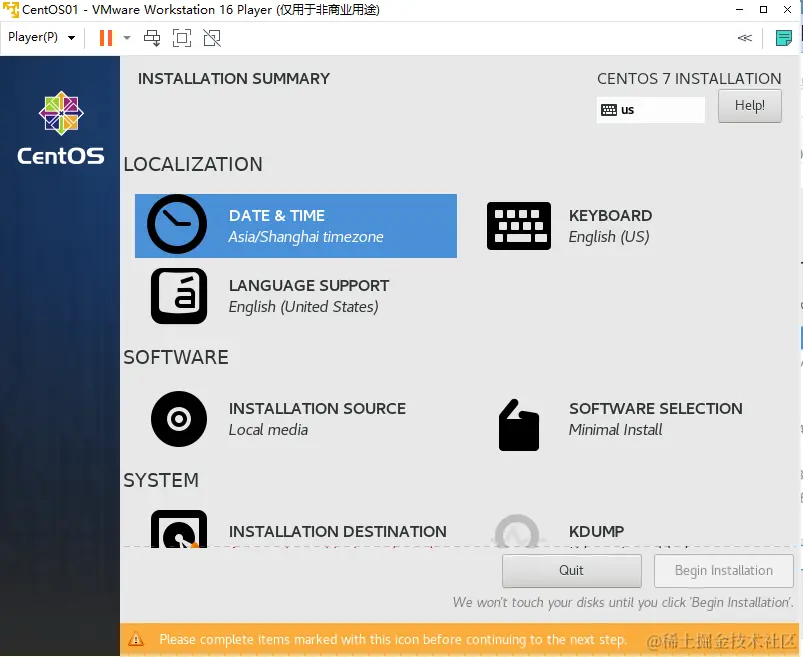803x657 pixels.
Task: Click 'English (US)' keyboard text
Action: tap(609, 237)
